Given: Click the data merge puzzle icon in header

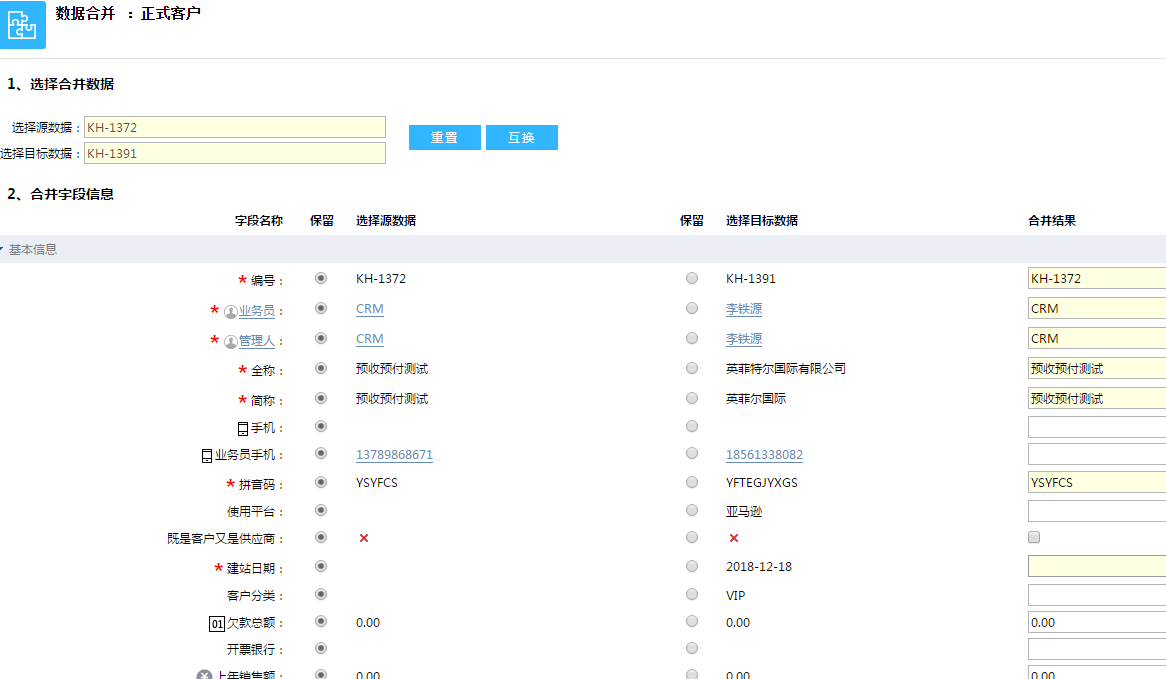Looking at the screenshot, I should pyautogui.click(x=22, y=24).
